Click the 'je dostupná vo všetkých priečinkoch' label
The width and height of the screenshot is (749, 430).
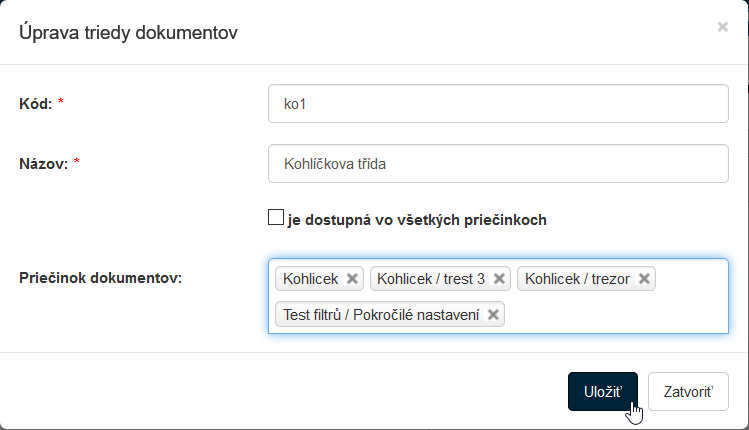[417, 219]
